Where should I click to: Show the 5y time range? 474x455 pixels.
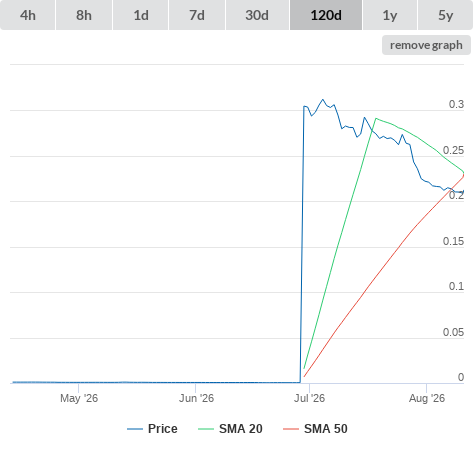446,15
